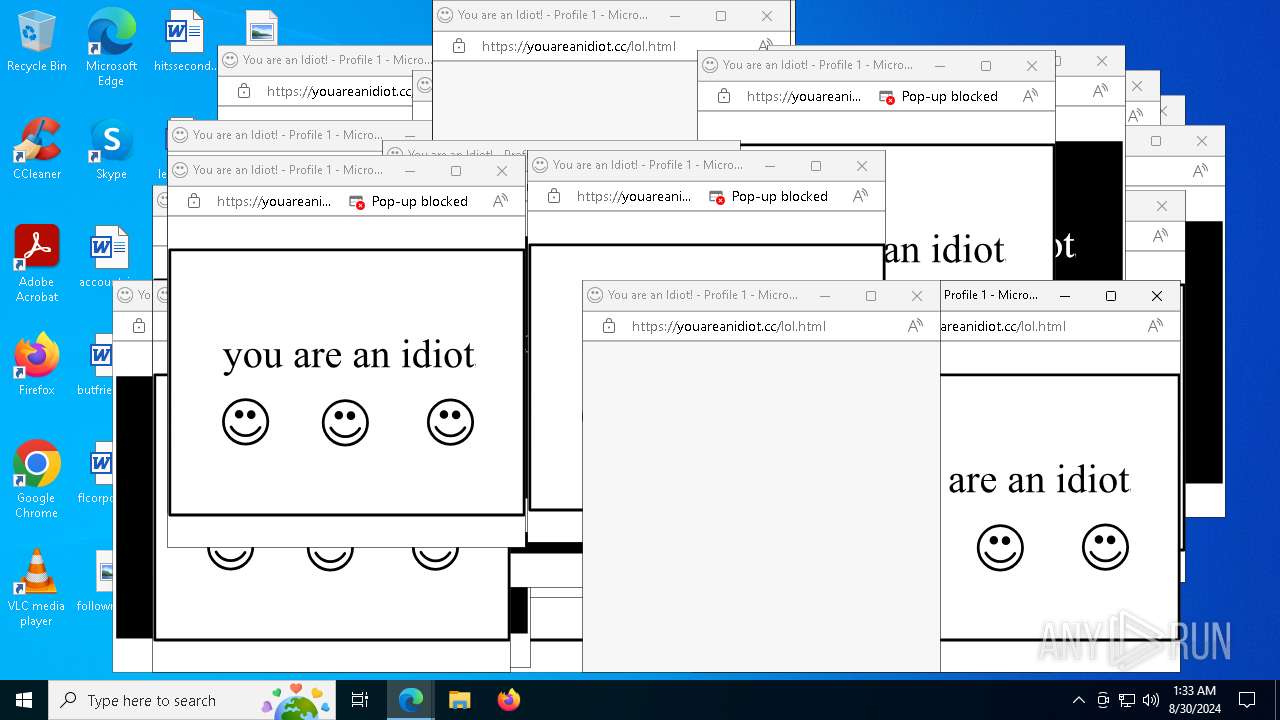Open the volume control tray icon
Image resolution: width=1280 pixels, height=720 pixels.
[1151, 700]
